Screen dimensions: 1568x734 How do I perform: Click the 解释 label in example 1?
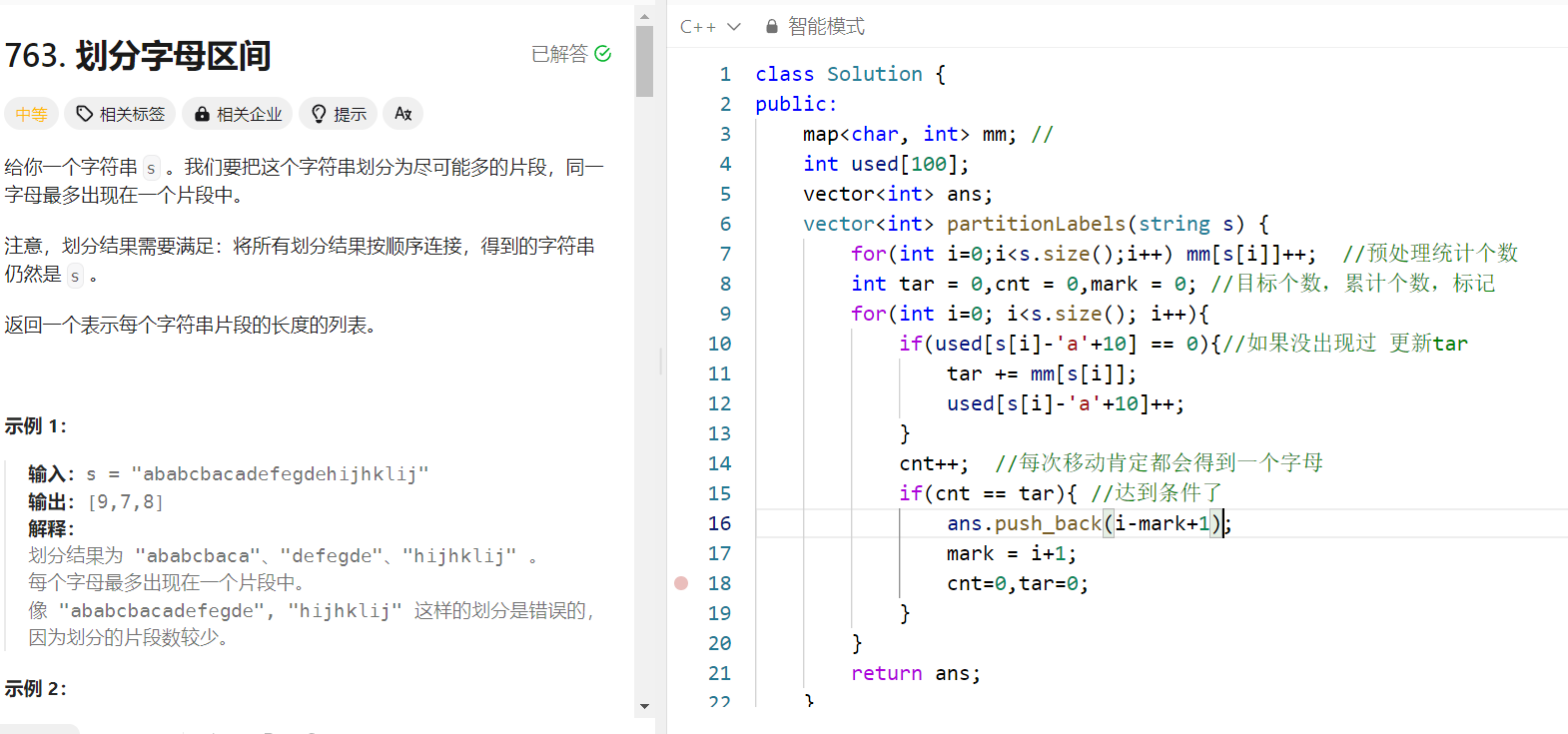pos(51,529)
